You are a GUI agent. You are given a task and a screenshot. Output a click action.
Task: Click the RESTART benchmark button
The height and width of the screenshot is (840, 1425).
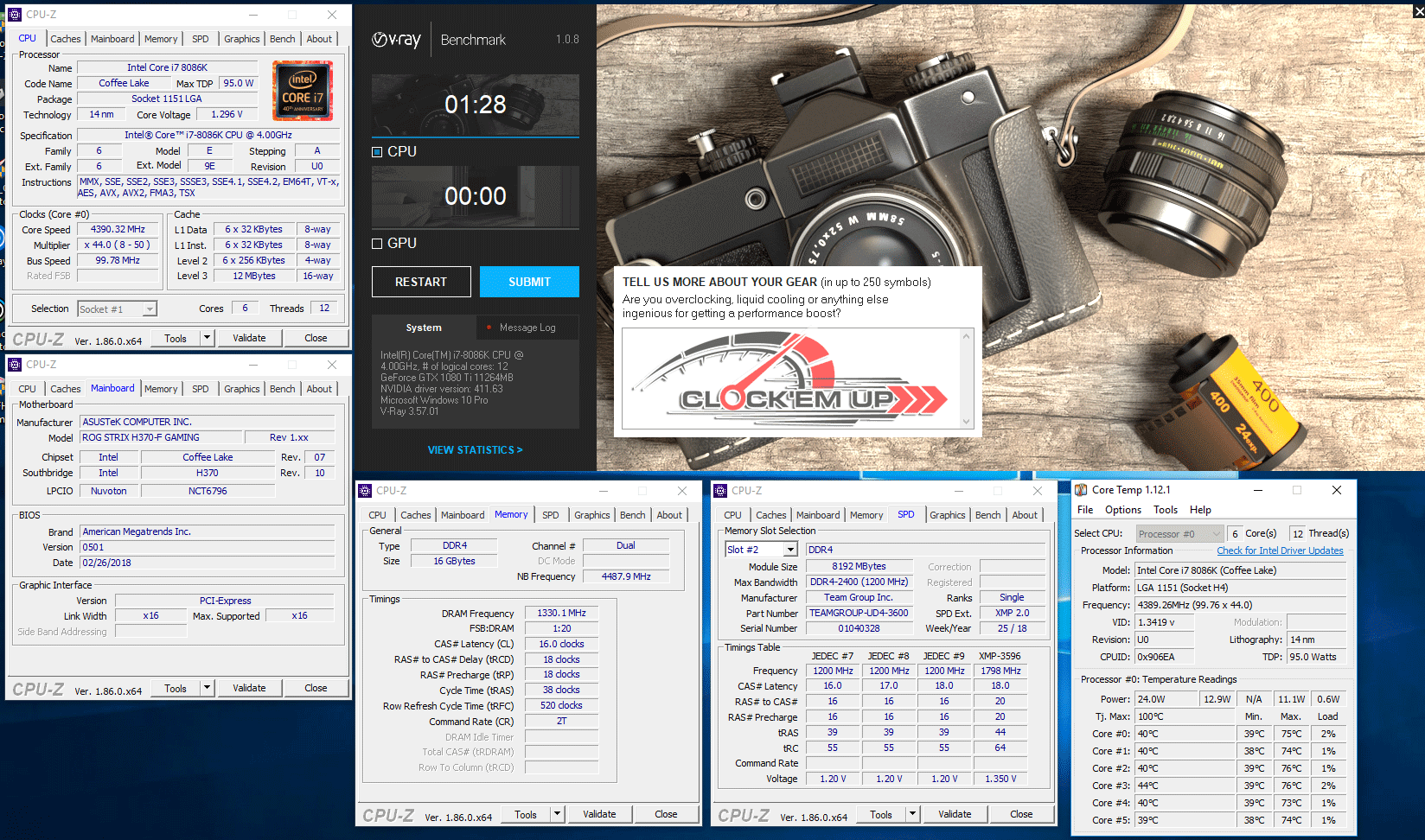[x=421, y=282]
